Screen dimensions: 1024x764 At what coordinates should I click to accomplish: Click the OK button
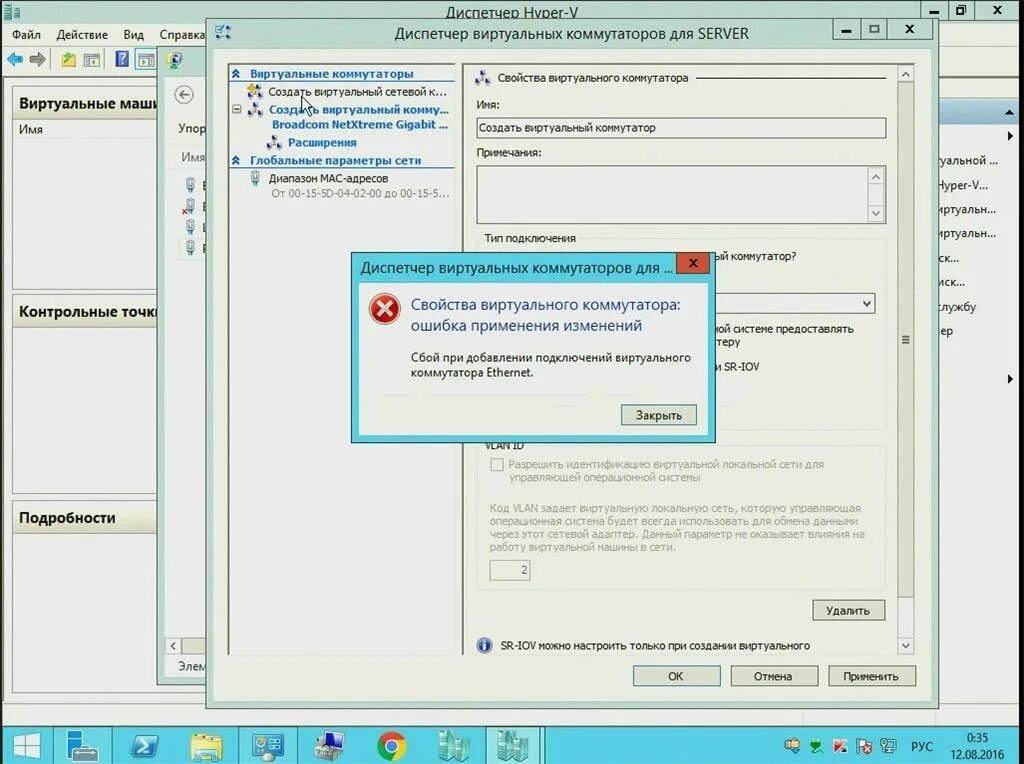pos(676,676)
